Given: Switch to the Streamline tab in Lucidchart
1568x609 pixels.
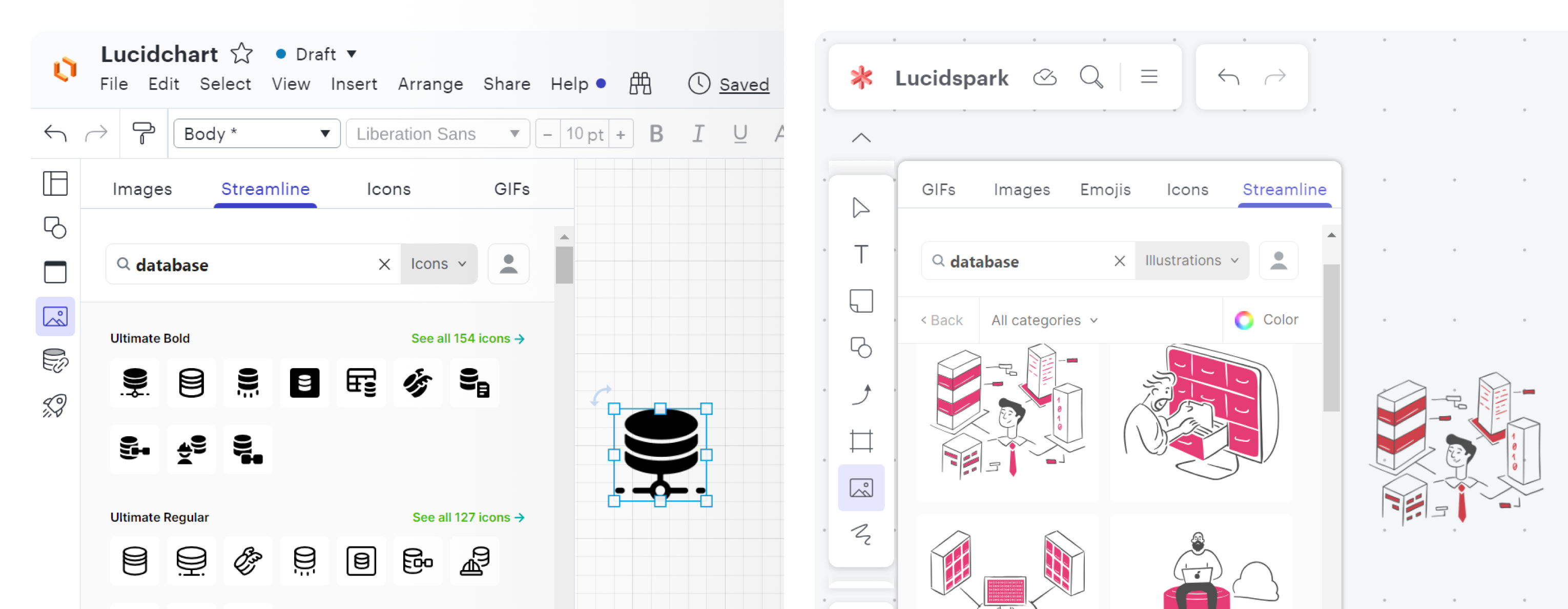Looking at the screenshot, I should coord(265,189).
